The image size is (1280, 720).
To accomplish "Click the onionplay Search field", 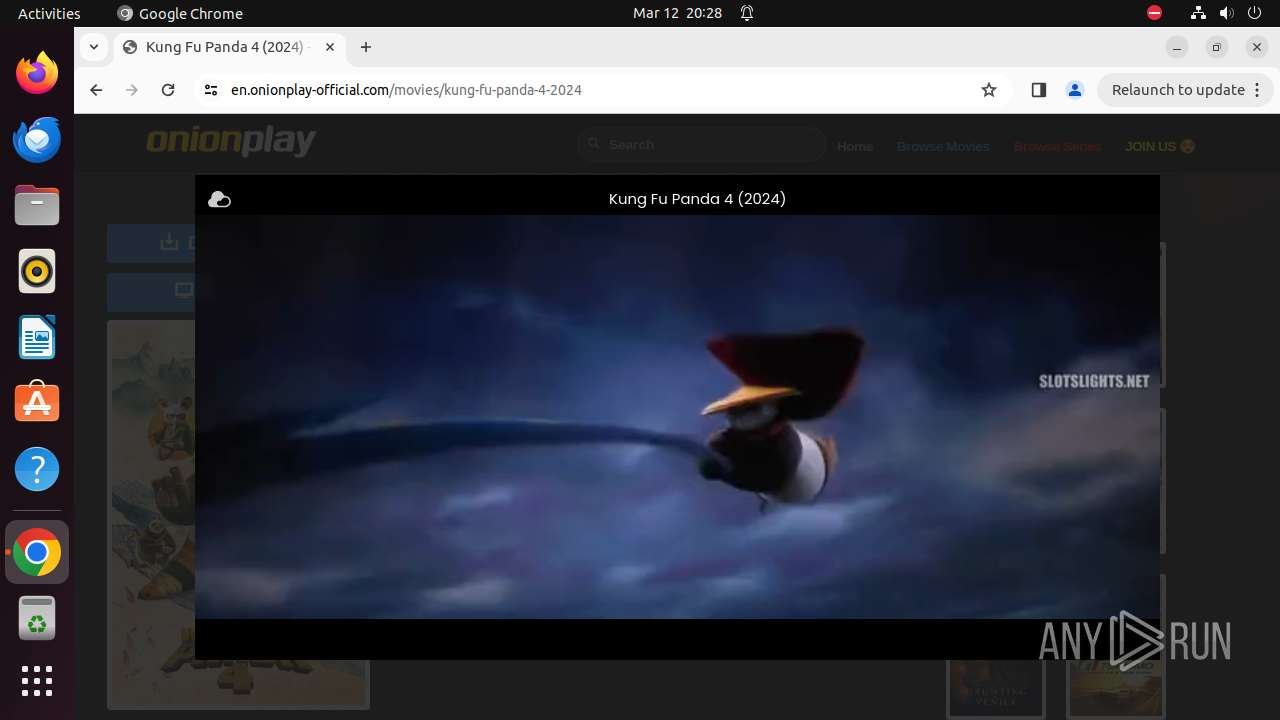I will point(702,145).
